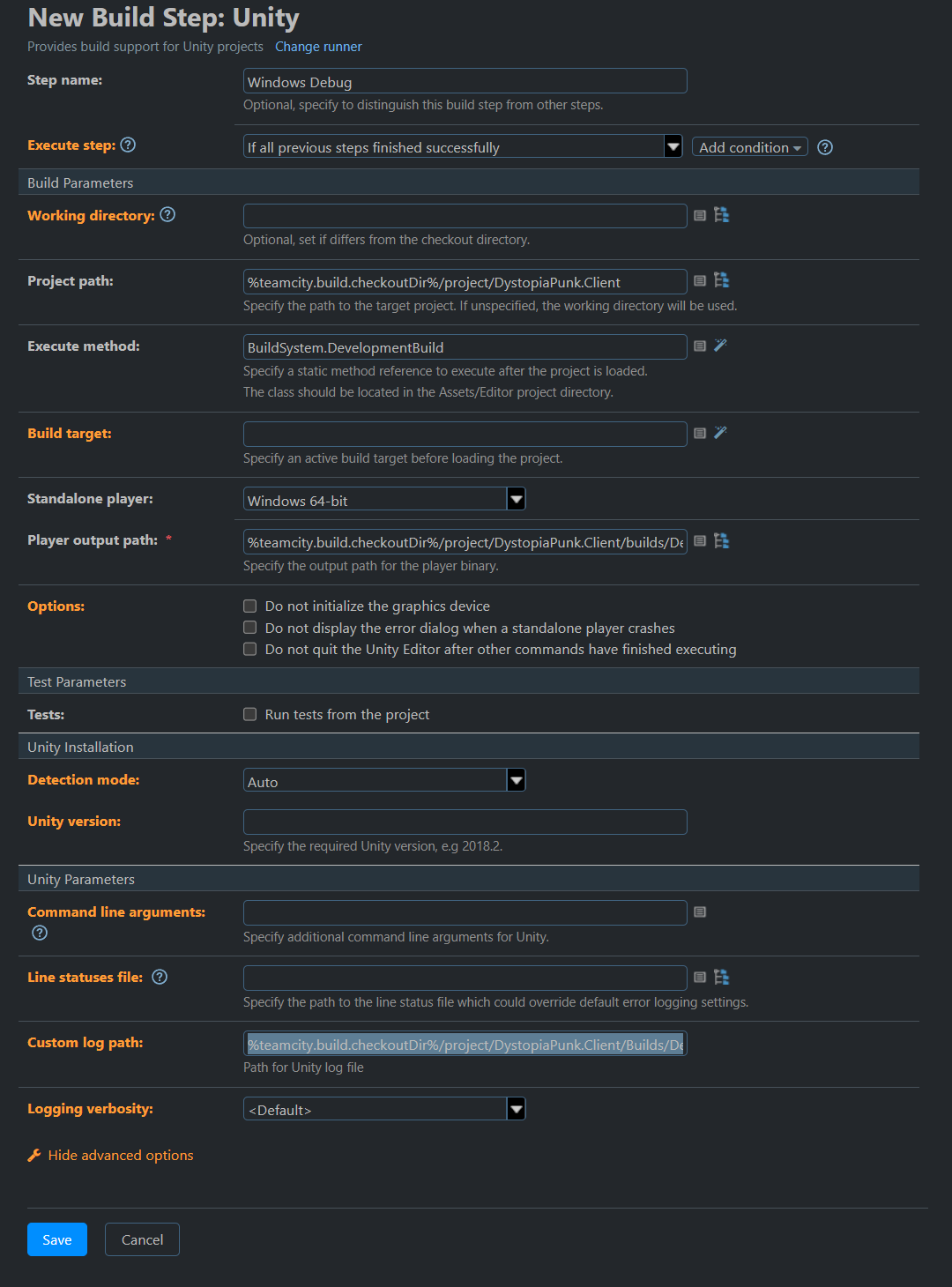952x1287 pixels.
Task: Open the Detection mode Auto dropdown
Action: click(384, 780)
